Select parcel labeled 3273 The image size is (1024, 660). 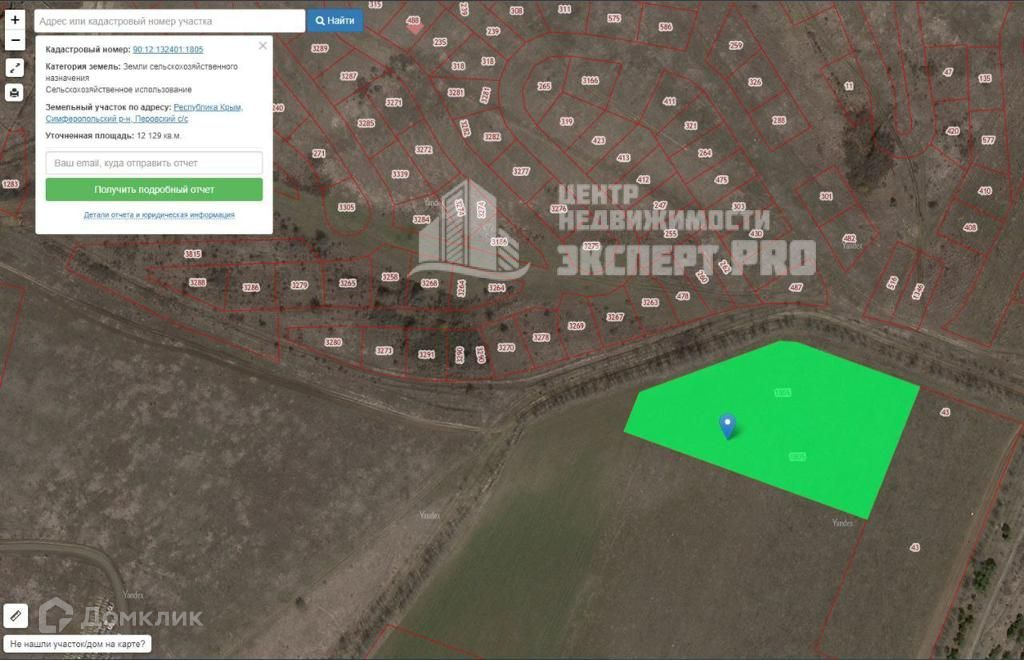384,351
